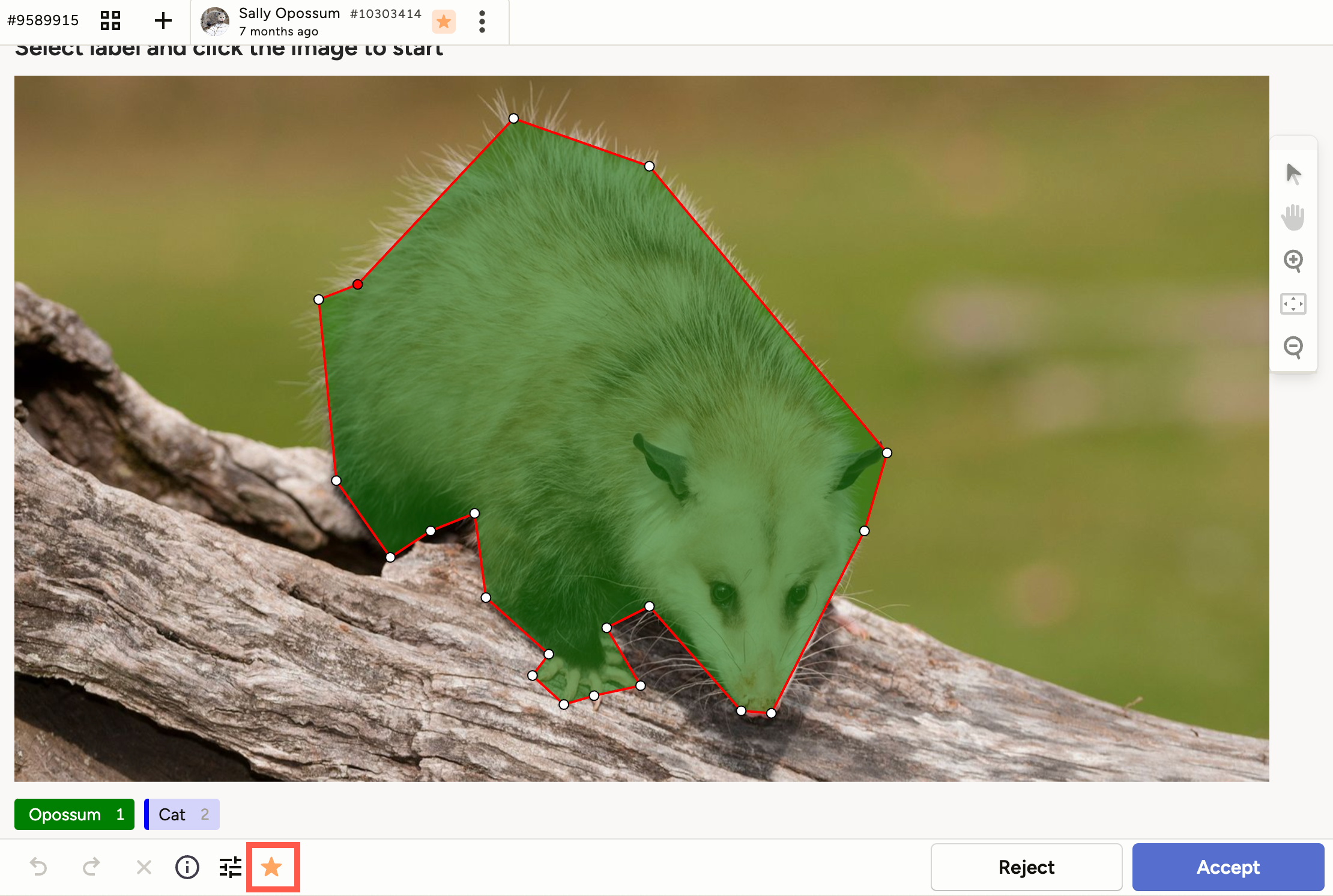This screenshot has height=896, width=1333.
Task: Select the arrow selection tool
Action: click(1293, 174)
